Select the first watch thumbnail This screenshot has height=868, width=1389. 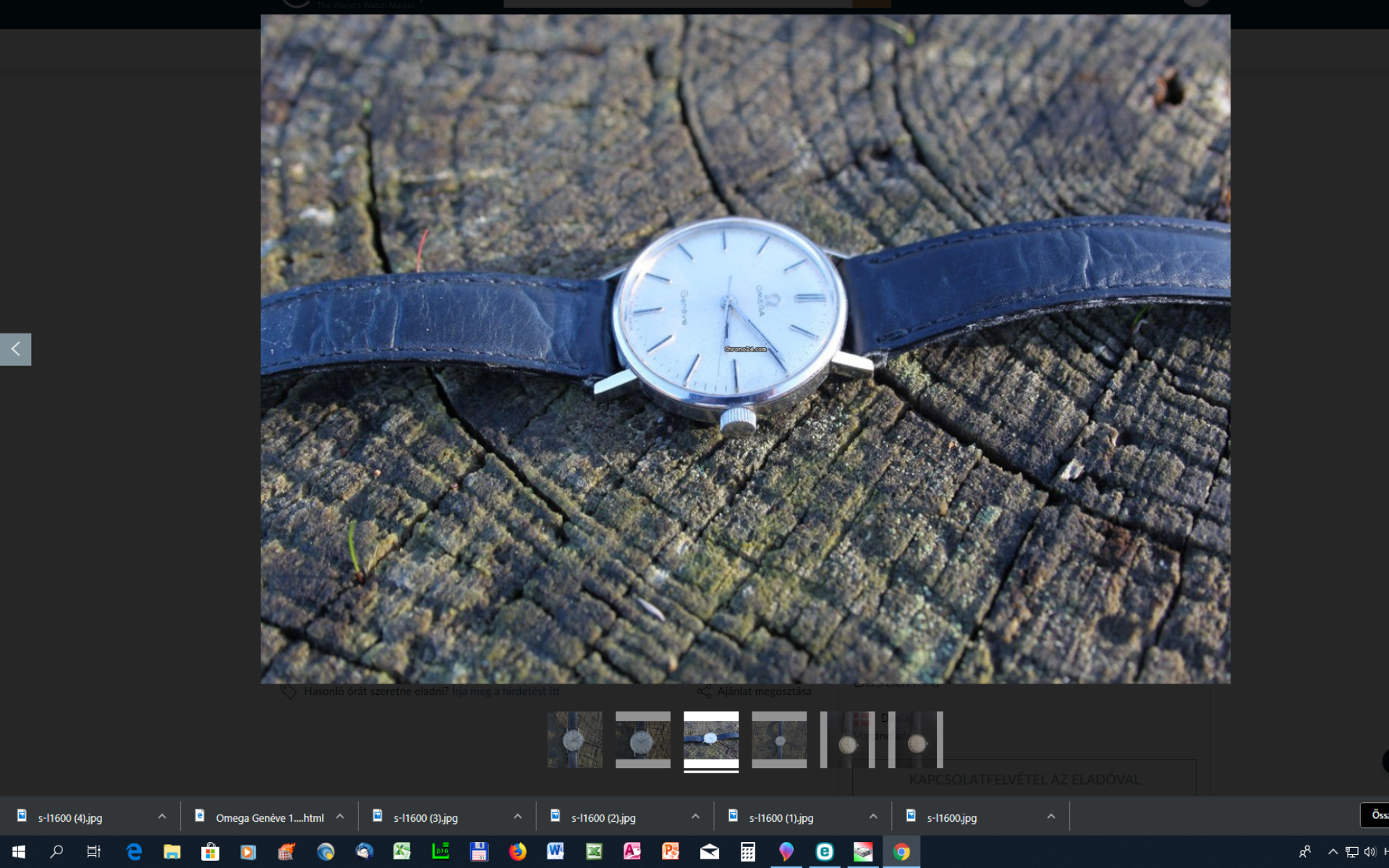[x=574, y=739]
